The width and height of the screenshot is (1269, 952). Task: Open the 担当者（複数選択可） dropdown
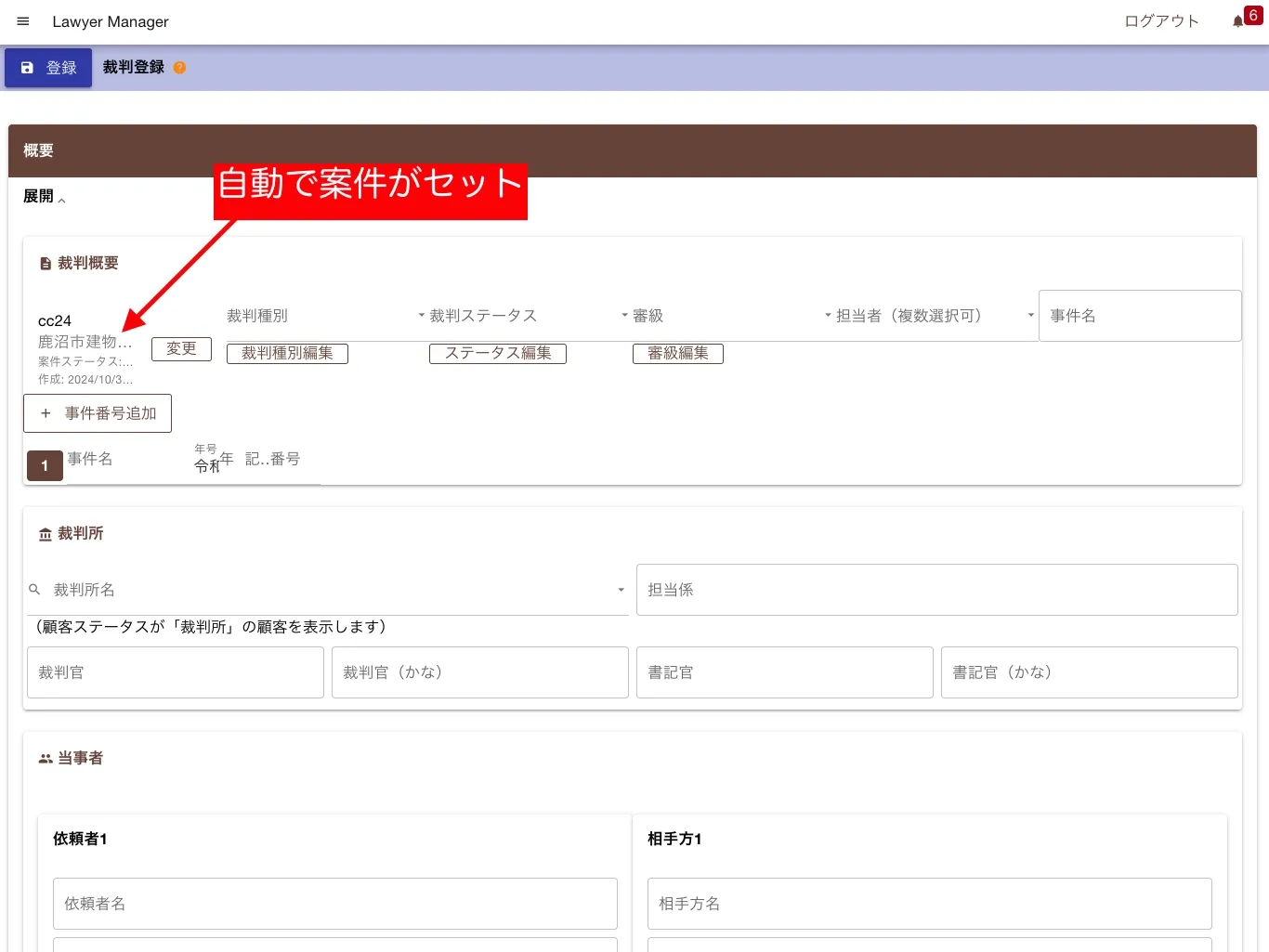tap(936, 316)
